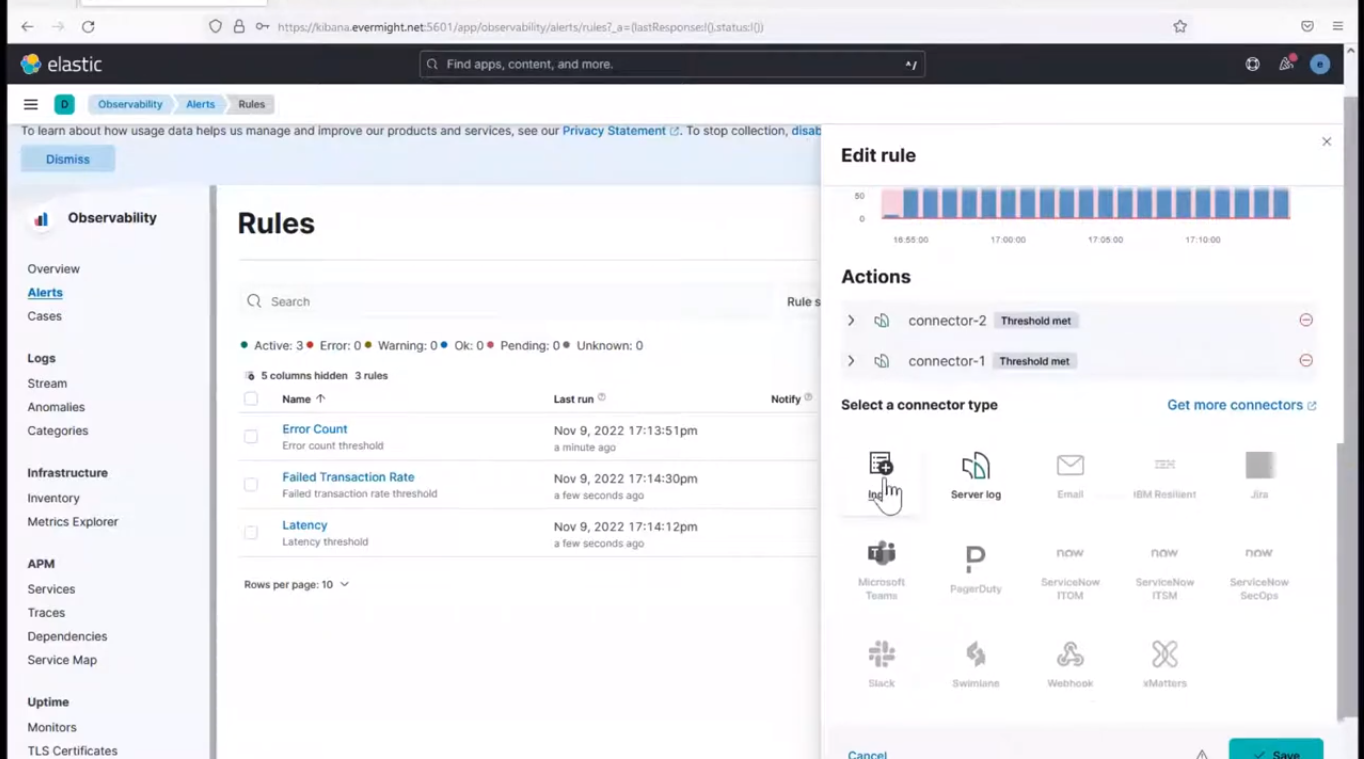Open Service Map in the sidebar
This screenshot has width=1364, height=759.
pos(62,660)
